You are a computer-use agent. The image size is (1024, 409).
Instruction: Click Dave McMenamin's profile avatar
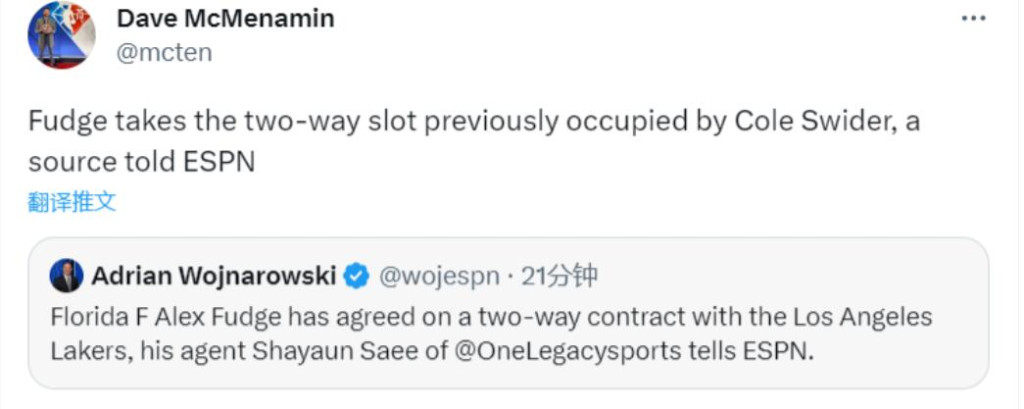click(61, 36)
